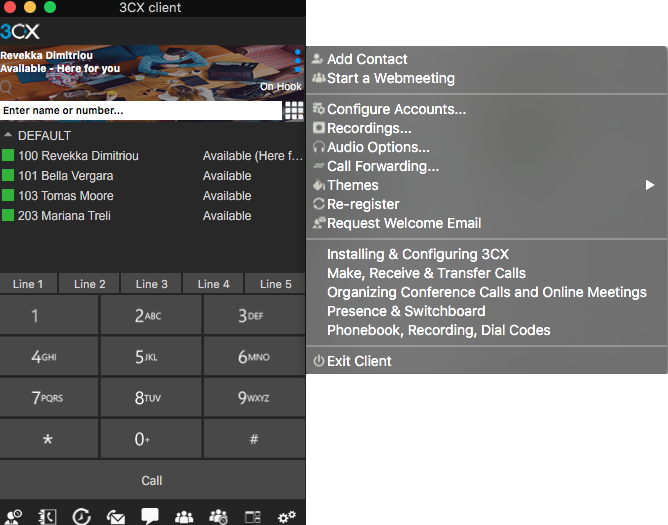Dial key 0+ on keypad
This screenshot has width=668, height=525.
click(x=151, y=438)
